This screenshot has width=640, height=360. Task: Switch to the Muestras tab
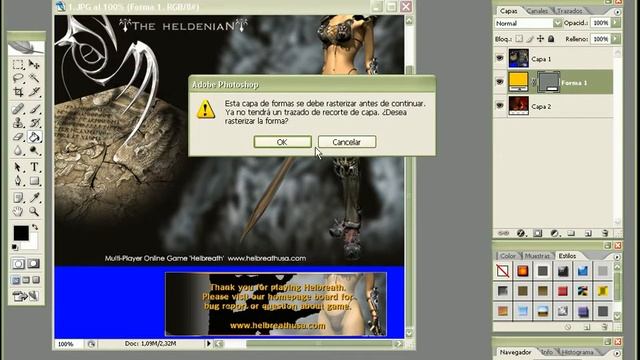point(537,256)
